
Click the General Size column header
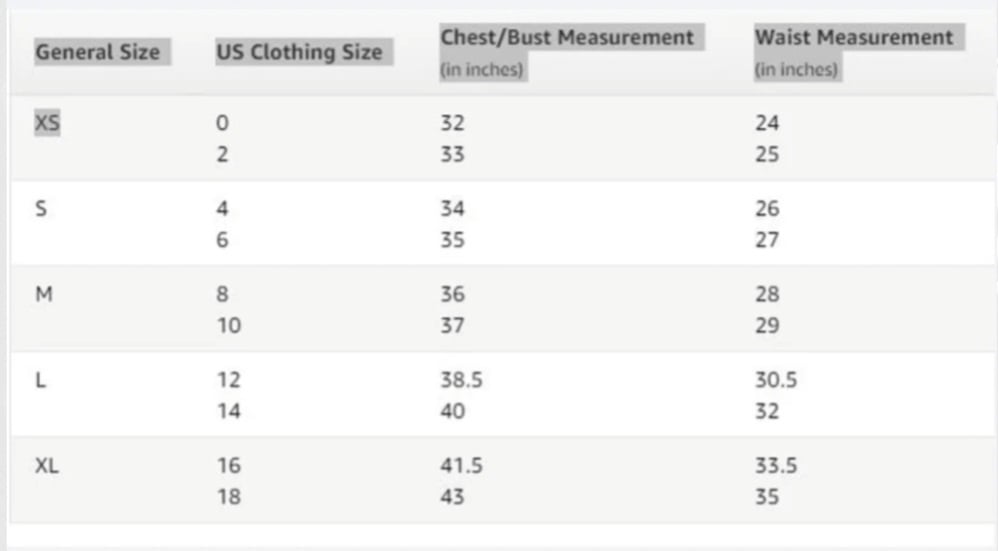pyautogui.click(x=98, y=51)
